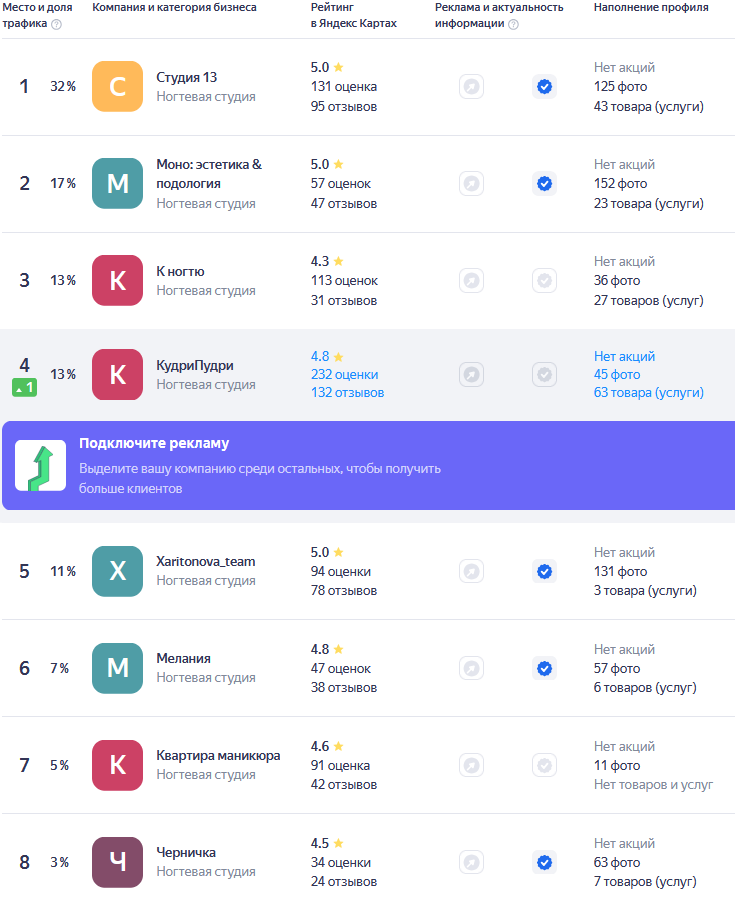
Task: Click the advertising icon in КудриПудри row
Action: (471, 374)
